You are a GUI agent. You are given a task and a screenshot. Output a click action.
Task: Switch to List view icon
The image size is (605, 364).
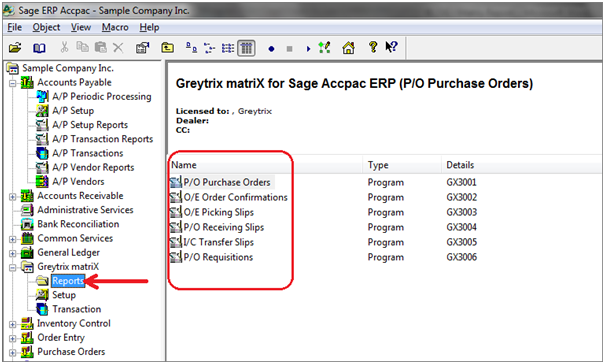pyautogui.click(x=228, y=48)
